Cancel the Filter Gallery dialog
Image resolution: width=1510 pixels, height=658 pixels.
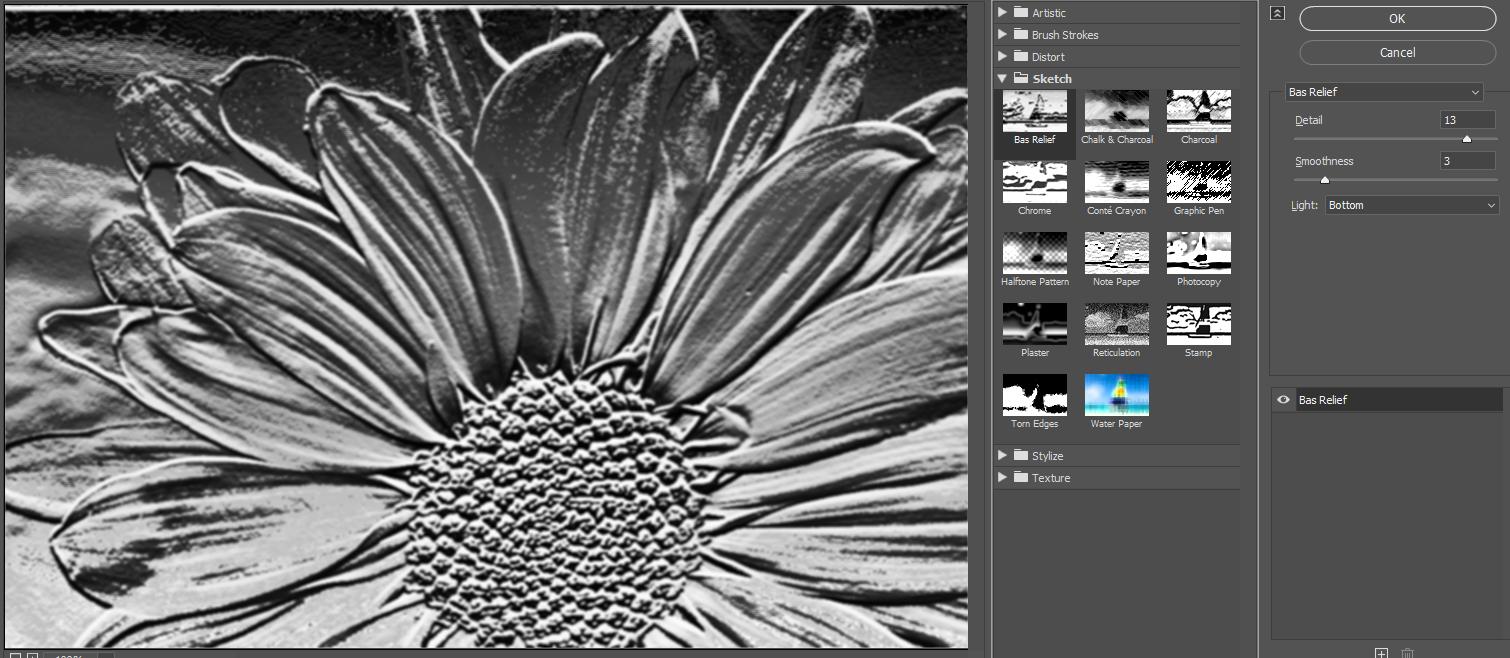[1397, 52]
